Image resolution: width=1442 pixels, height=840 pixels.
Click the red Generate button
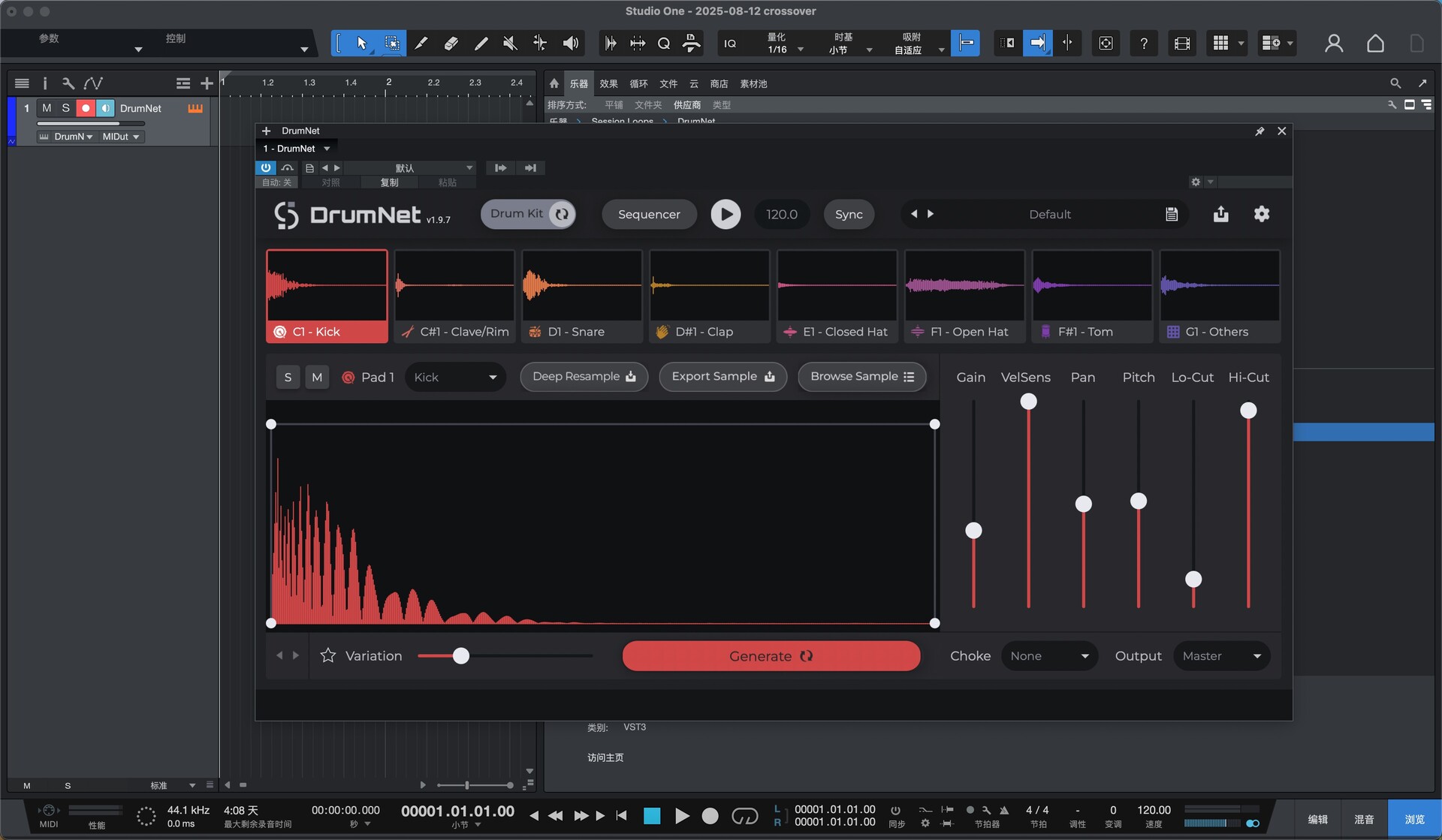pyautogui.click(x=771, y=656)
